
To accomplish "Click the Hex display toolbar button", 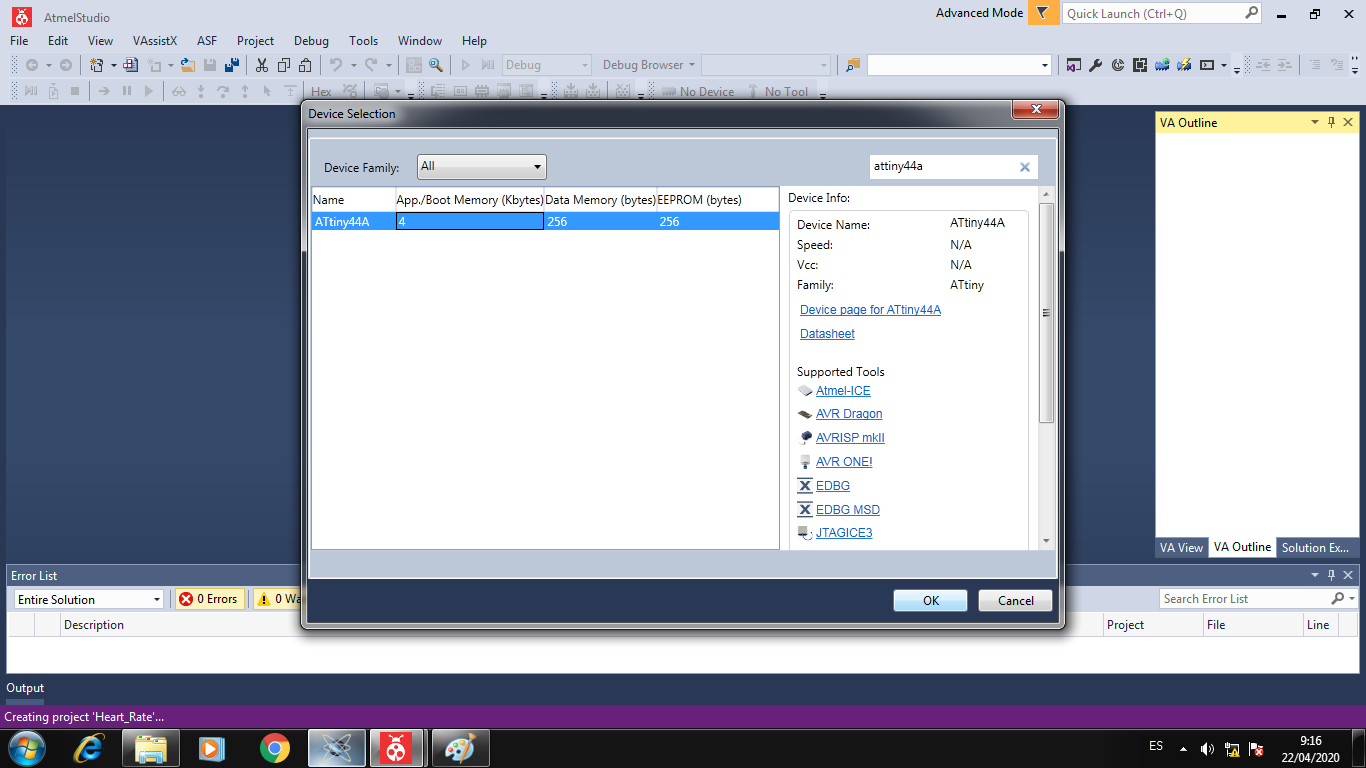I will 322,92.
